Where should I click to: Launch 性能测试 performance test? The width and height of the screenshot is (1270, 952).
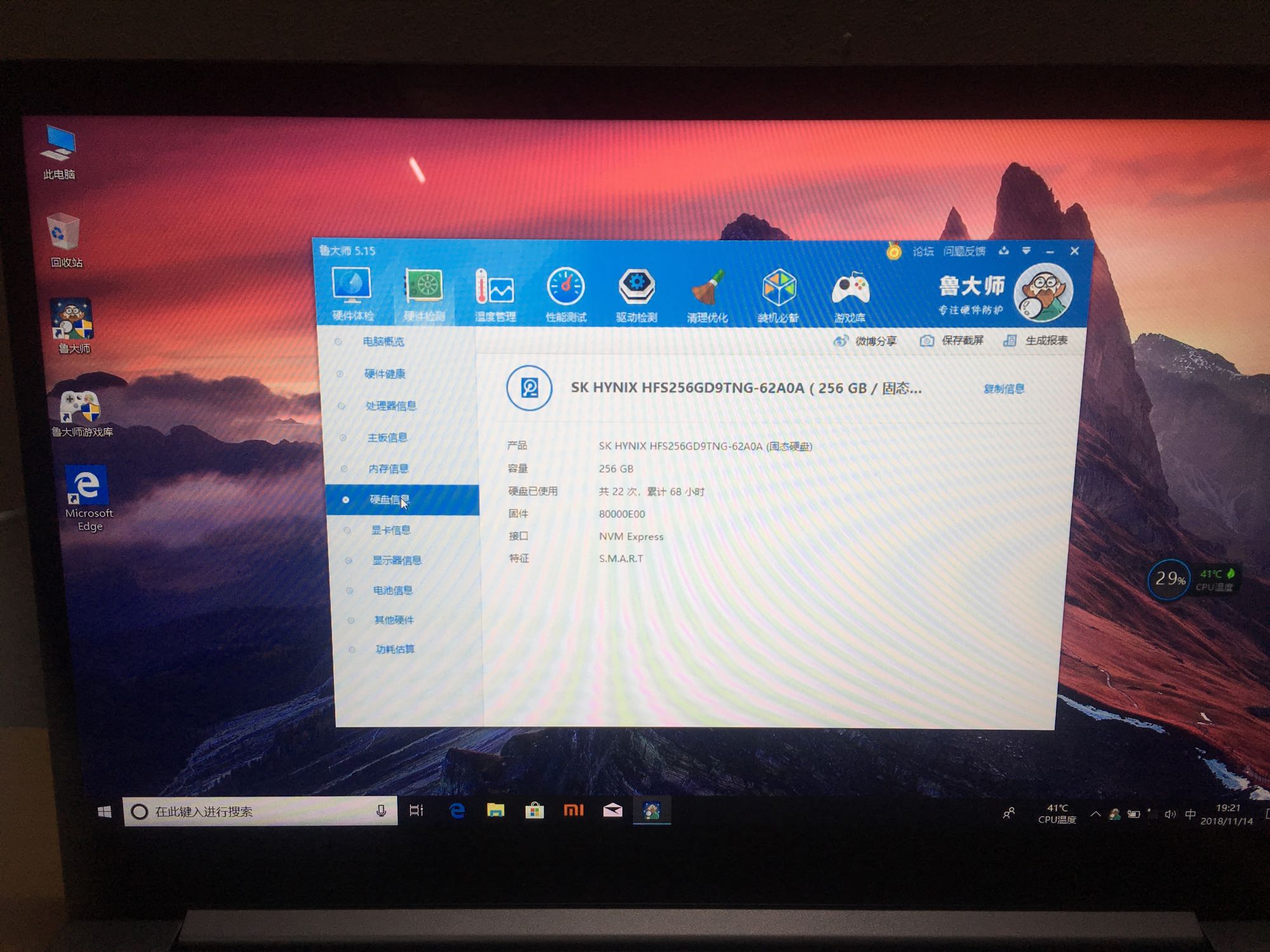[x=566, y=296]
